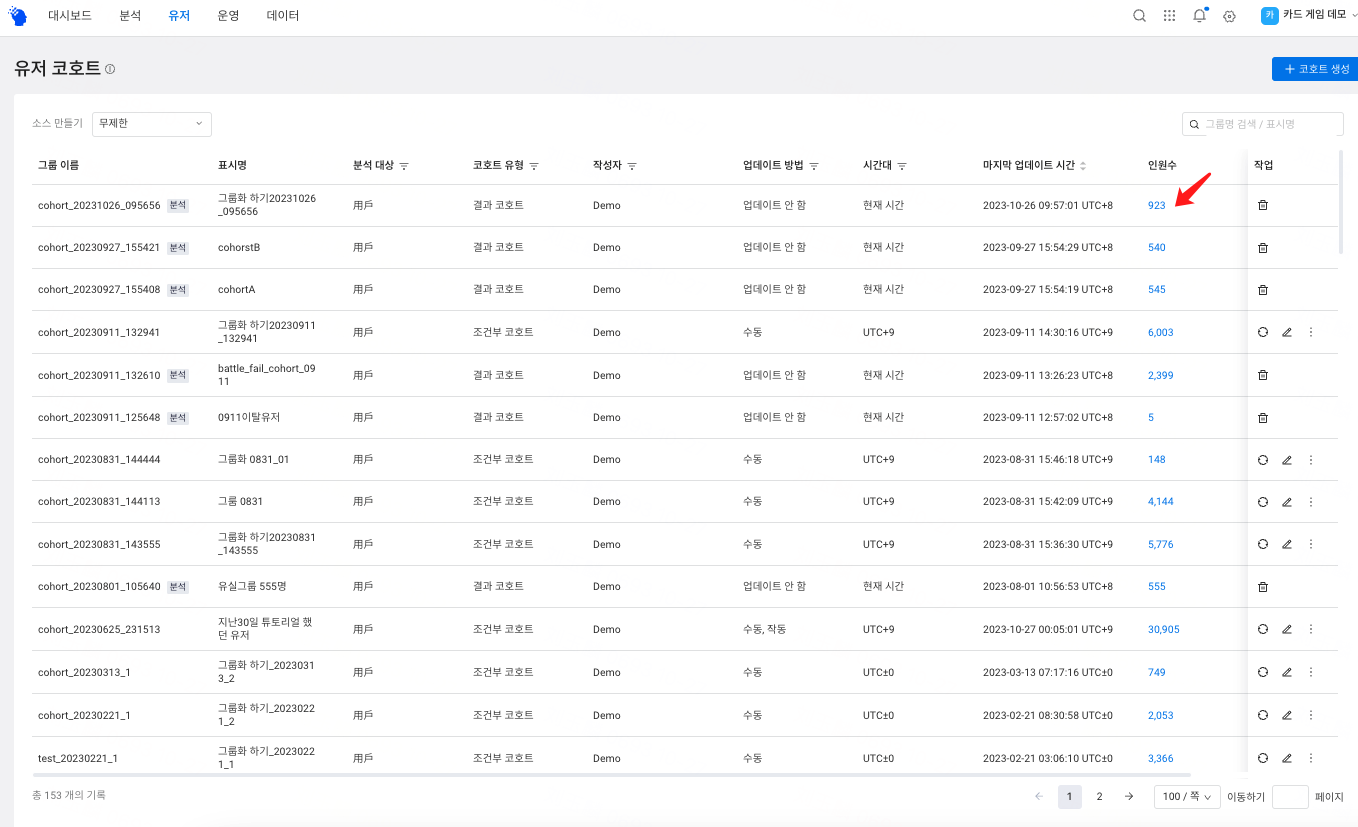Screen dimensions: 1358x827
Task: Open the 분석 menu
Action: click(x=130, y=16)
